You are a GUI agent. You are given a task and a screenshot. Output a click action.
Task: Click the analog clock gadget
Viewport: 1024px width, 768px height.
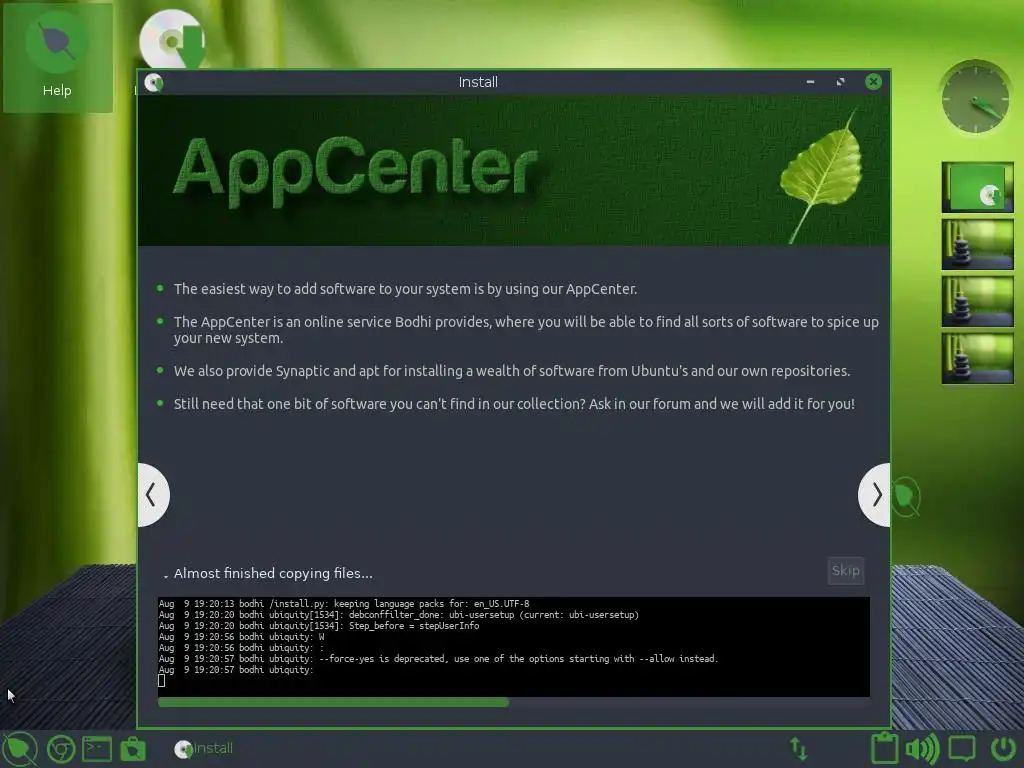(x=976, y=97)
